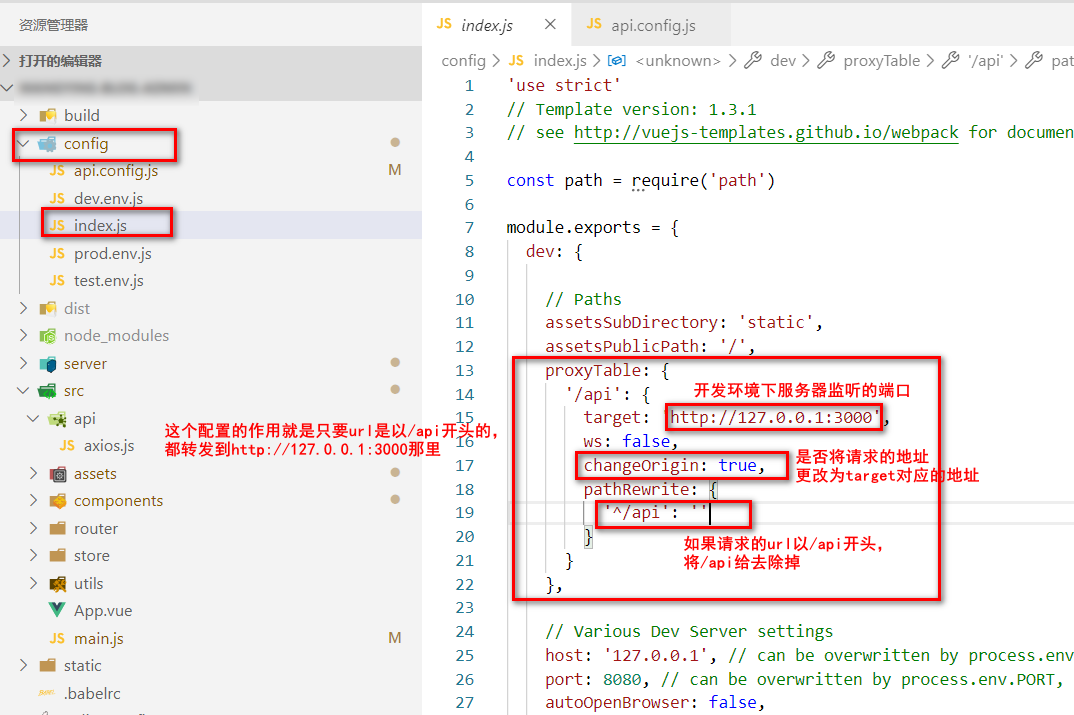Click the '/api' breadcrumb segment
This screenshot has height=715, width=1074.
coord(986,60)
